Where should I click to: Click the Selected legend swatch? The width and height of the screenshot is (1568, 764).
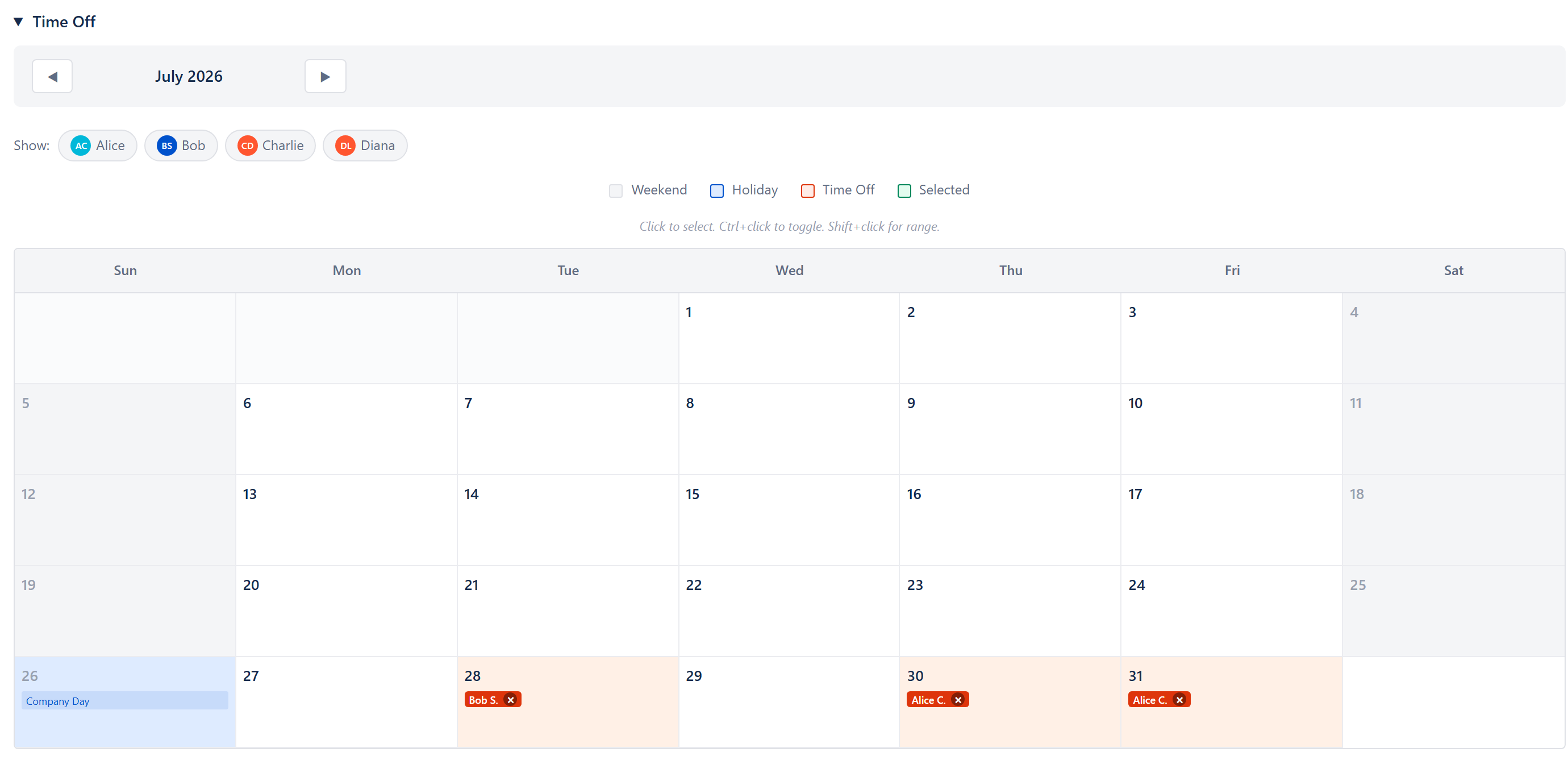(904, 190)
